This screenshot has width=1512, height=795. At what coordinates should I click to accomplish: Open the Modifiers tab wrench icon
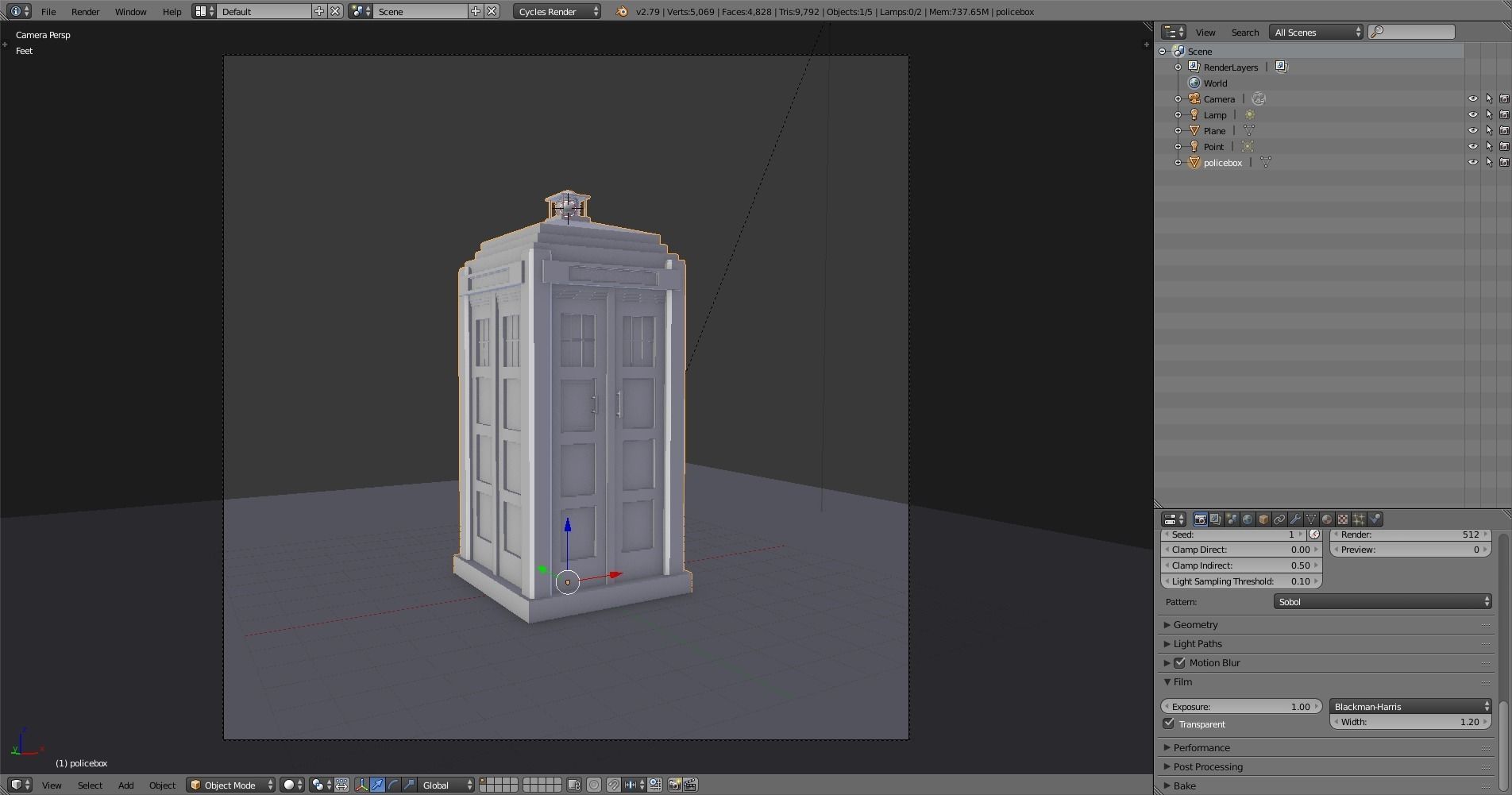(x=1295, y=519)
